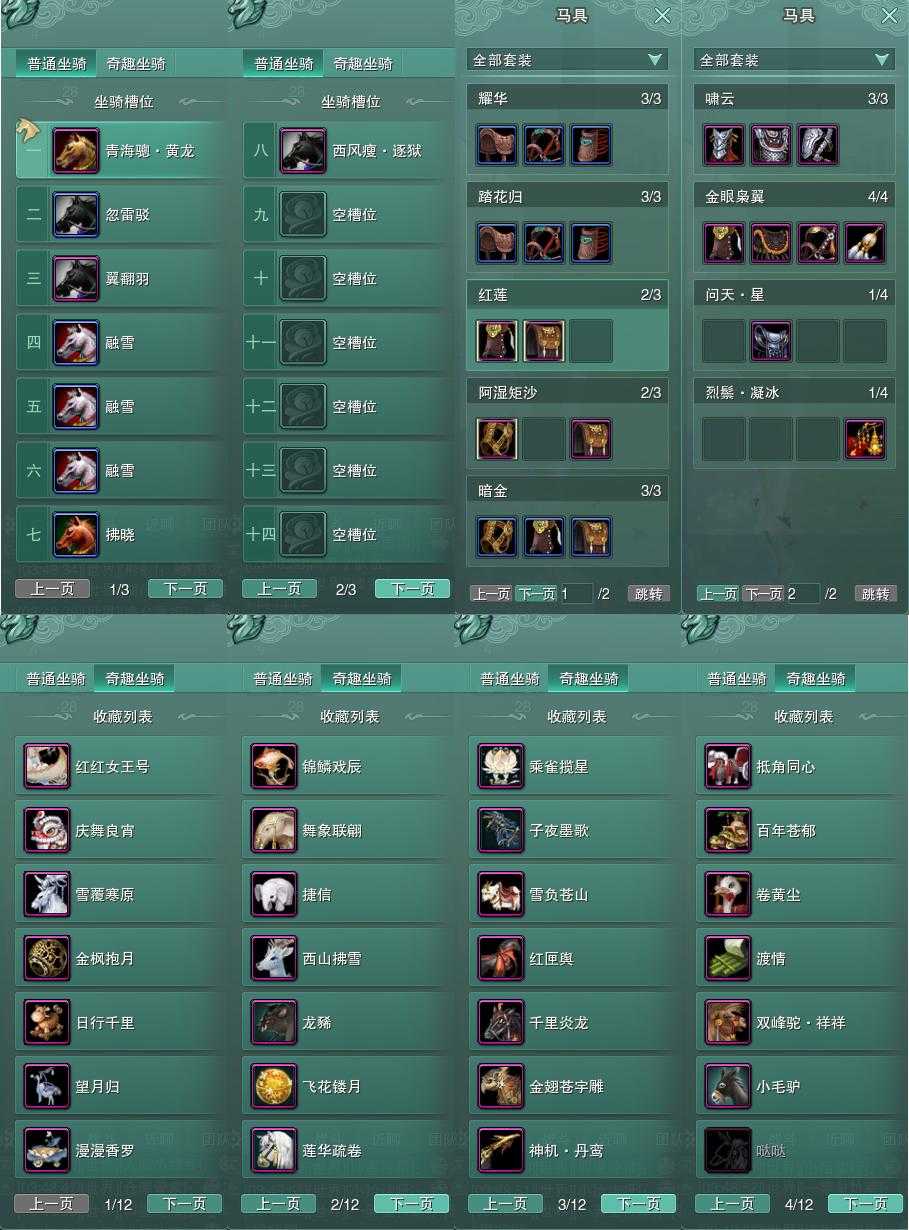Click 跳转 button in 耀华 gear panel
Screen dimensions: 909x1230
pos(649,594)
